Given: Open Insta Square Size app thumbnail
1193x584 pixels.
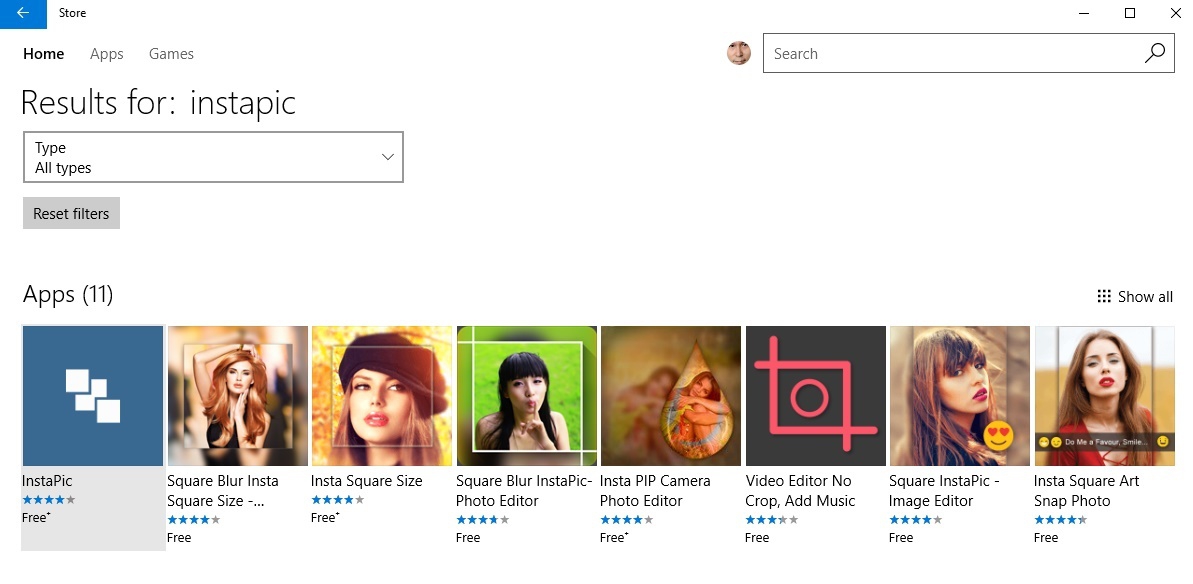Looking at the screenshot, I should pyautogui.click(x=382, y=396).
